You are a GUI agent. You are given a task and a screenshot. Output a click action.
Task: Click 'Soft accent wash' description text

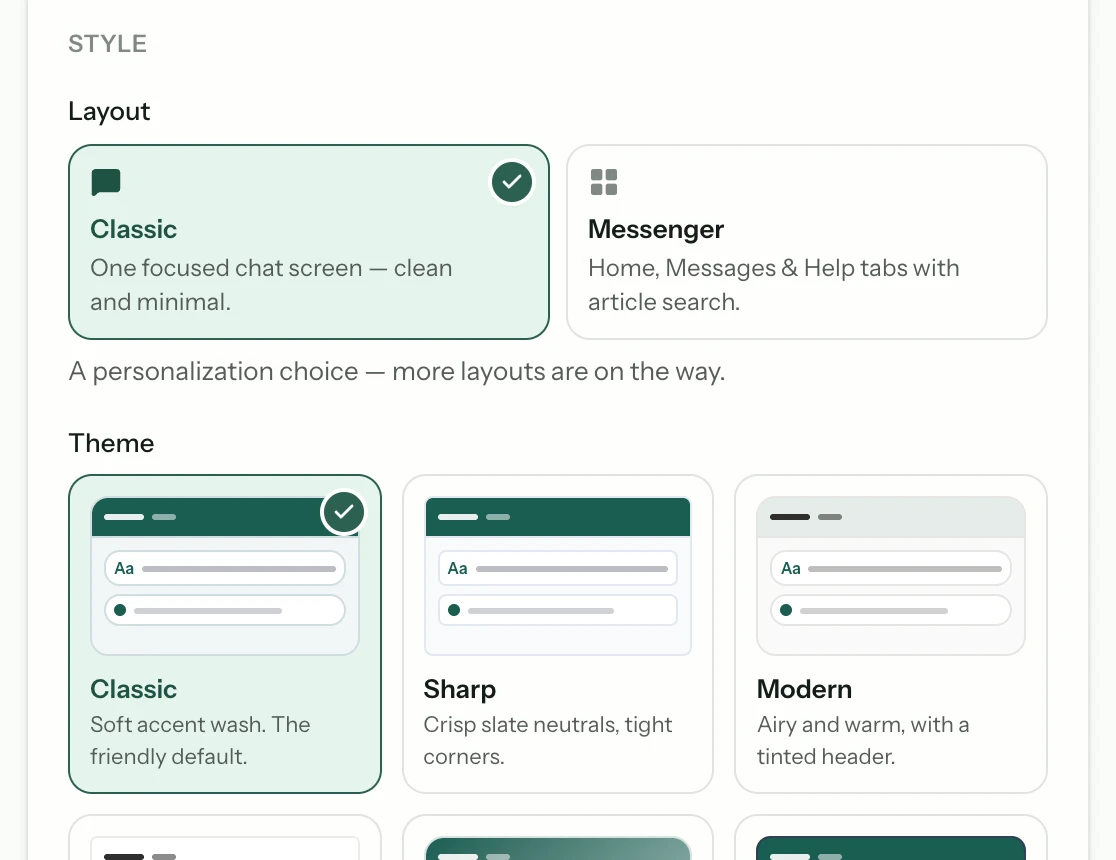click(x=200, y=740)
